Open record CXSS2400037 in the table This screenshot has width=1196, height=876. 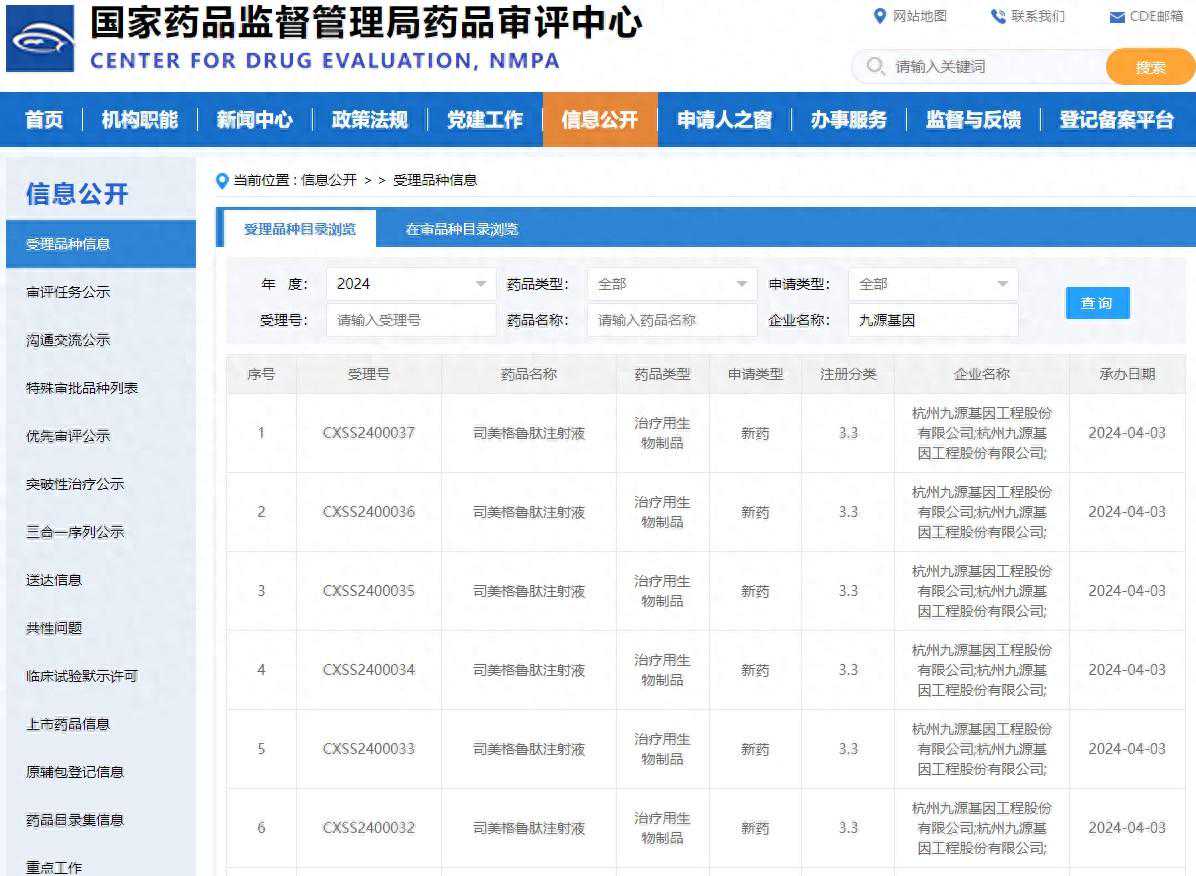coord(366,434)
